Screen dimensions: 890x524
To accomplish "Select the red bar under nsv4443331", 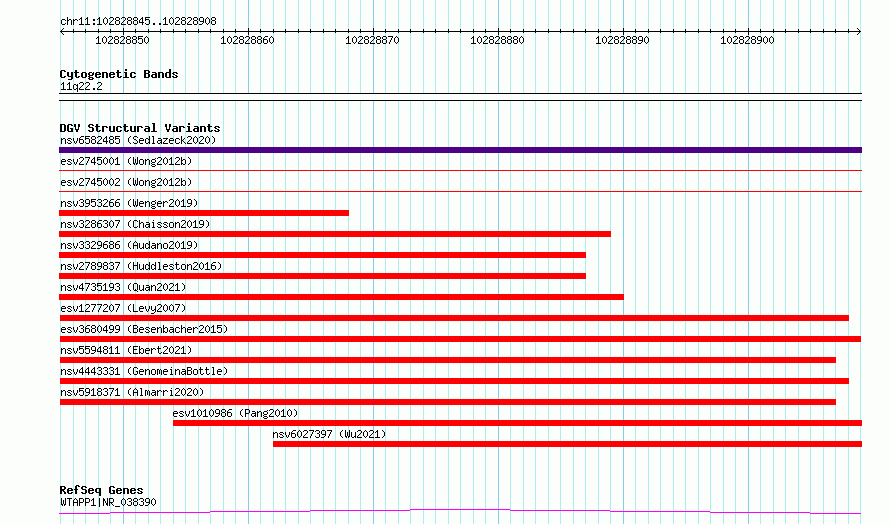I will pos(454,381).
